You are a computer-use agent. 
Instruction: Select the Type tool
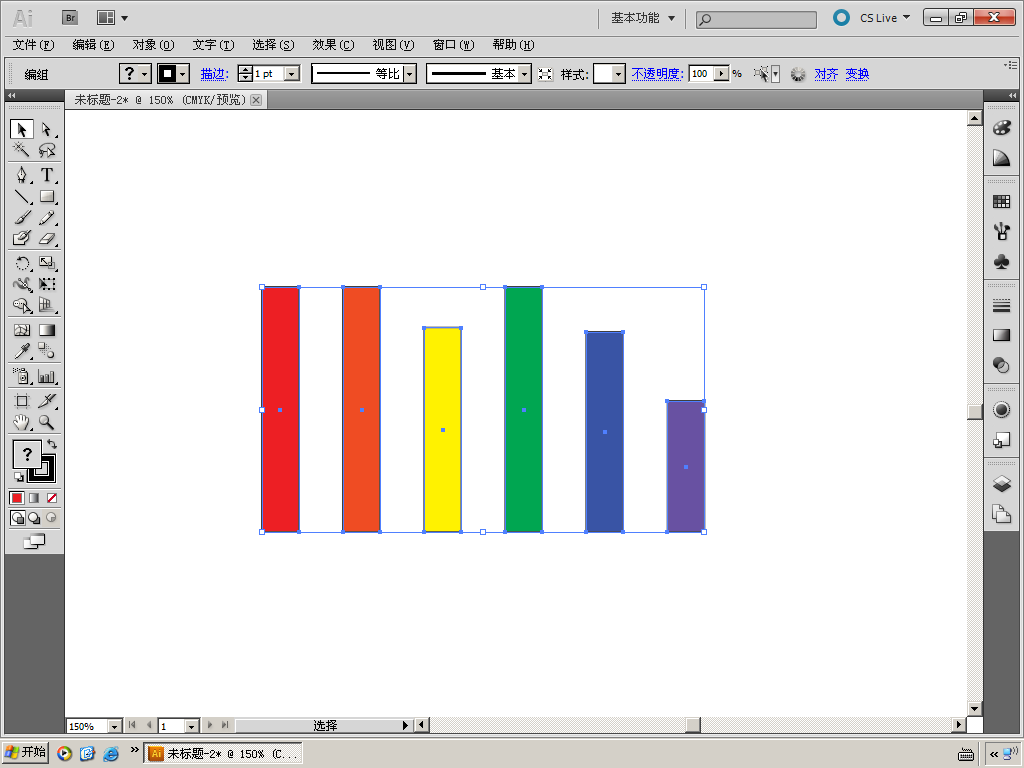[x=46, y=175]
